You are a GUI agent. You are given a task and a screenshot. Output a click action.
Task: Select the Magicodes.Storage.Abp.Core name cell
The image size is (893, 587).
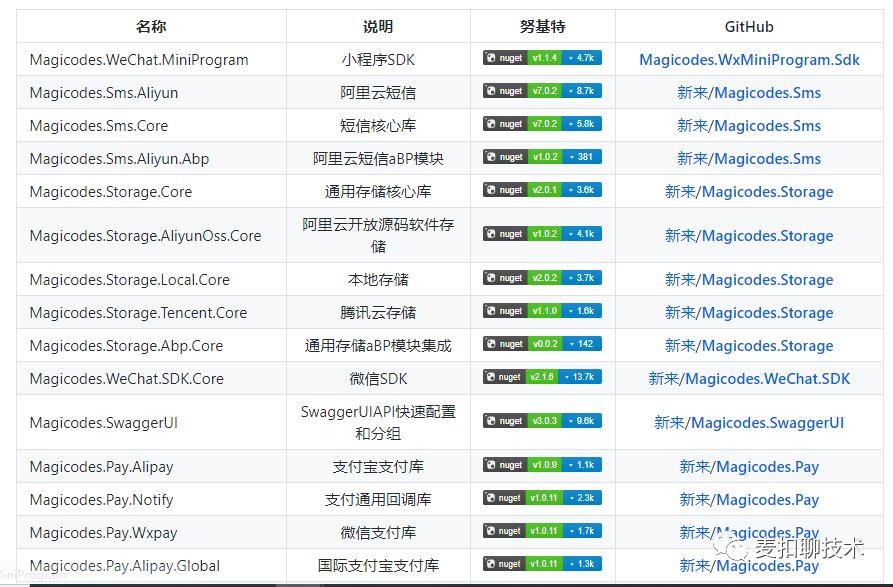point(151,345)
